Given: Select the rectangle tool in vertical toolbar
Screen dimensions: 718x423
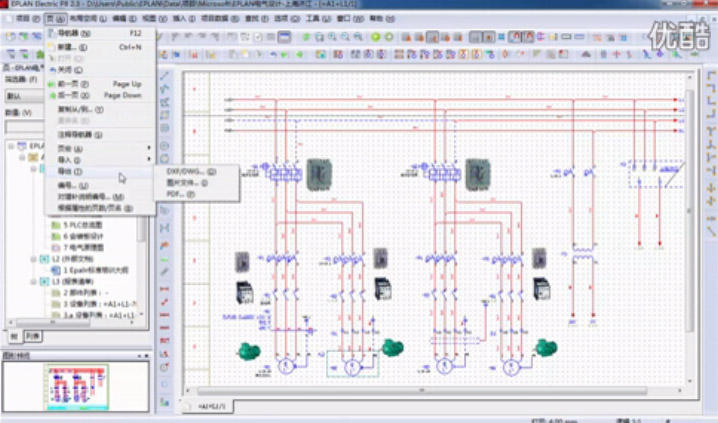Looking at the screenshot, I should [165, 114].
